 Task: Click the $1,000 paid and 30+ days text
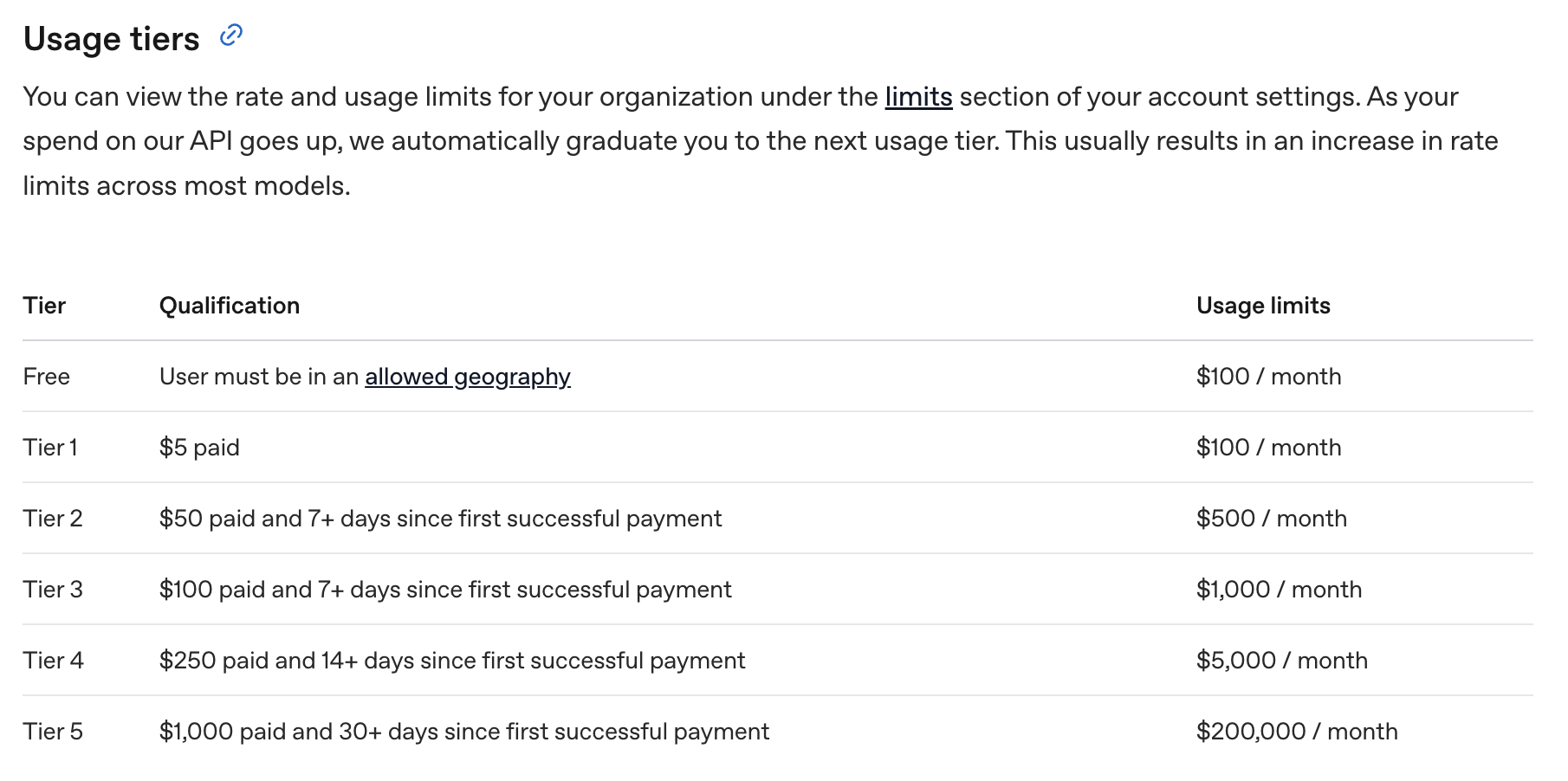[464, 732]
